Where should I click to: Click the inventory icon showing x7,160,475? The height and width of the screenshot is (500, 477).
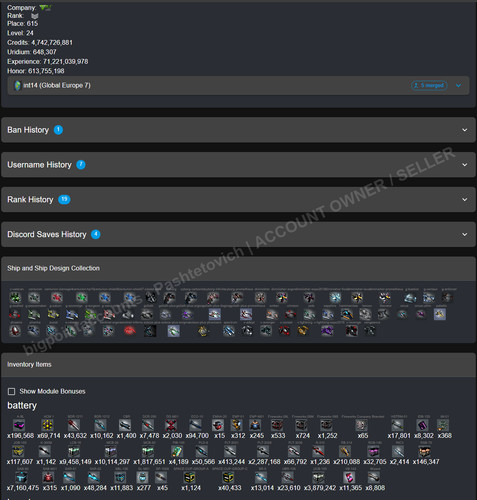click(22, 478)
